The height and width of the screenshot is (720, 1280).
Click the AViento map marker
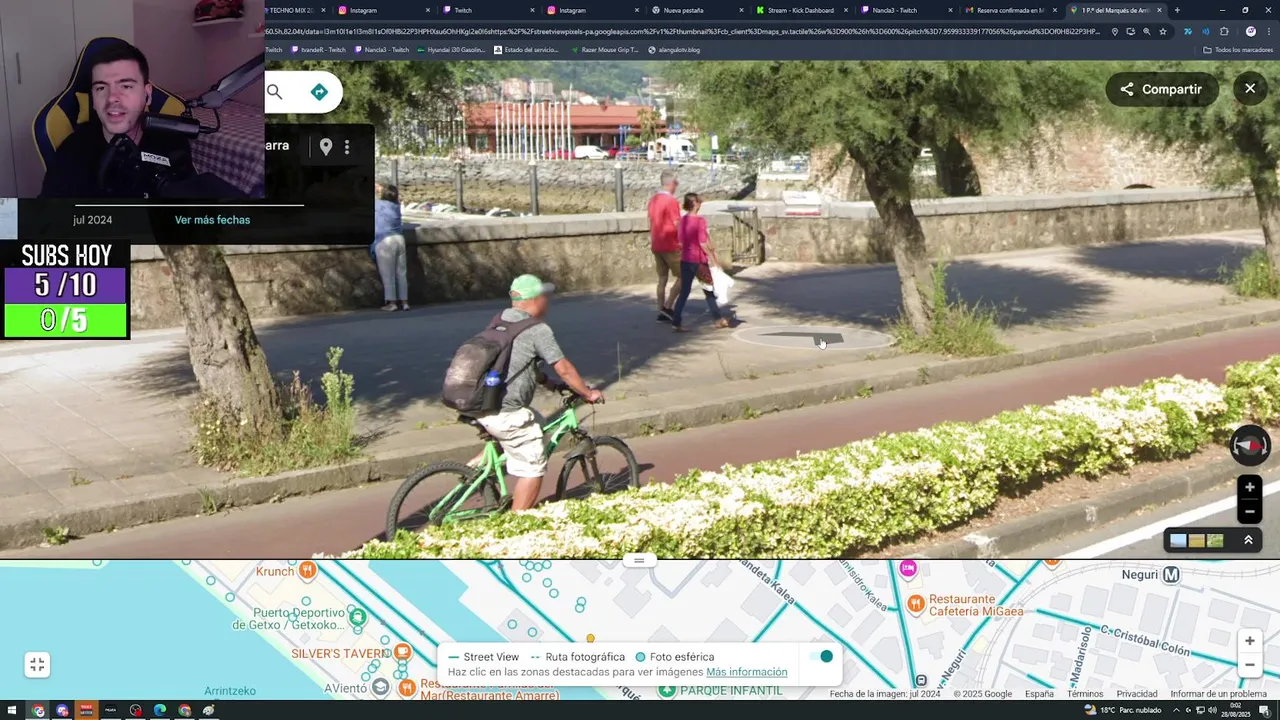(x=380, y=687)
